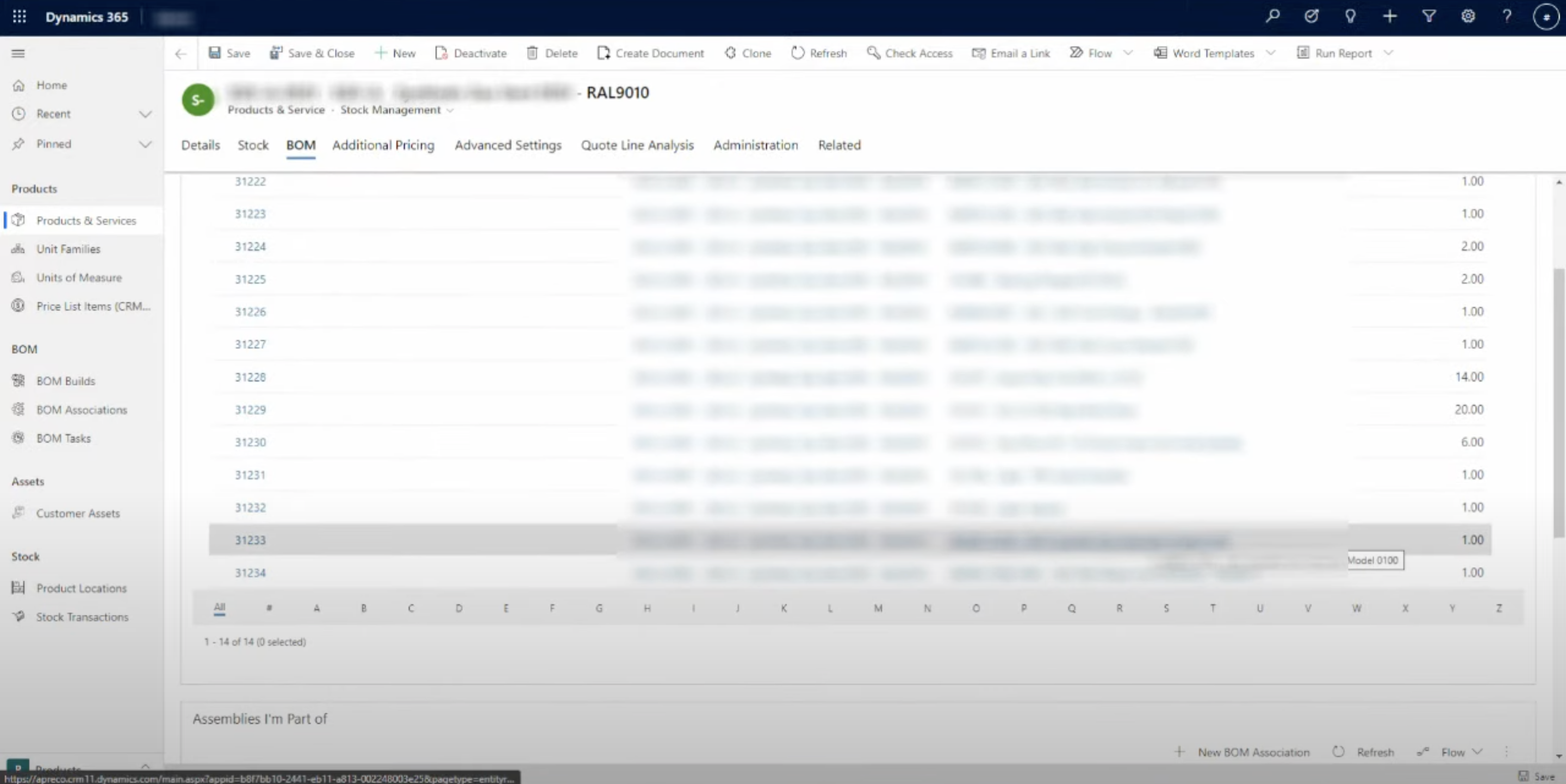Collapse the site map navigation

pos(17,53)
